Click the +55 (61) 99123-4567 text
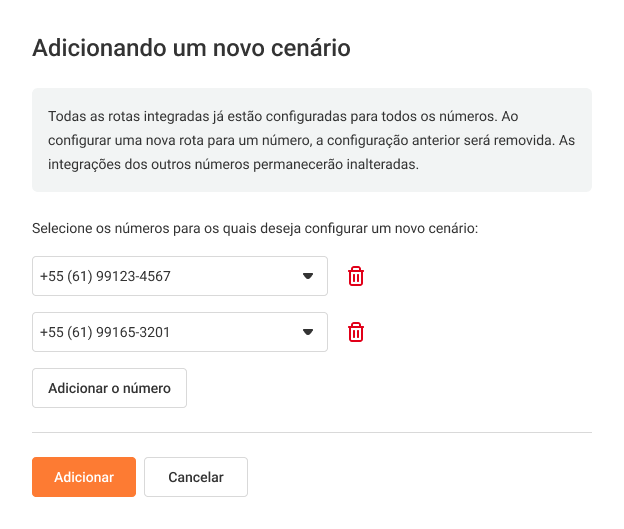 (105, 276)
